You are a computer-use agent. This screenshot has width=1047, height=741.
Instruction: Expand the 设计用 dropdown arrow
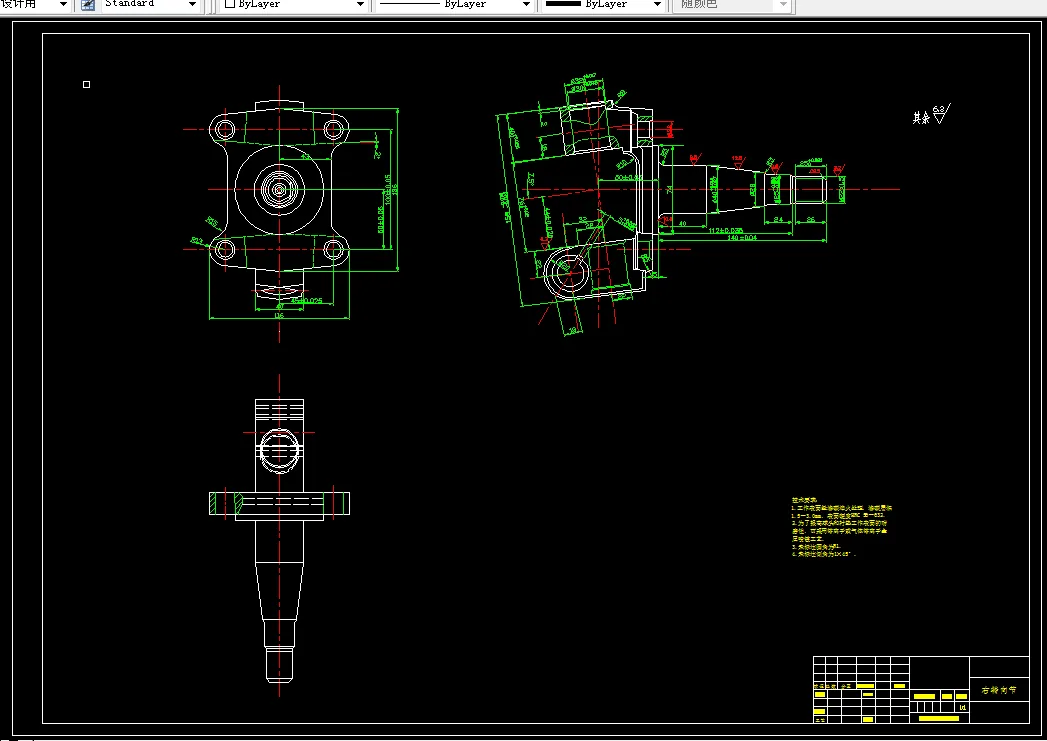pyautogui.click(x=63, y=5)
